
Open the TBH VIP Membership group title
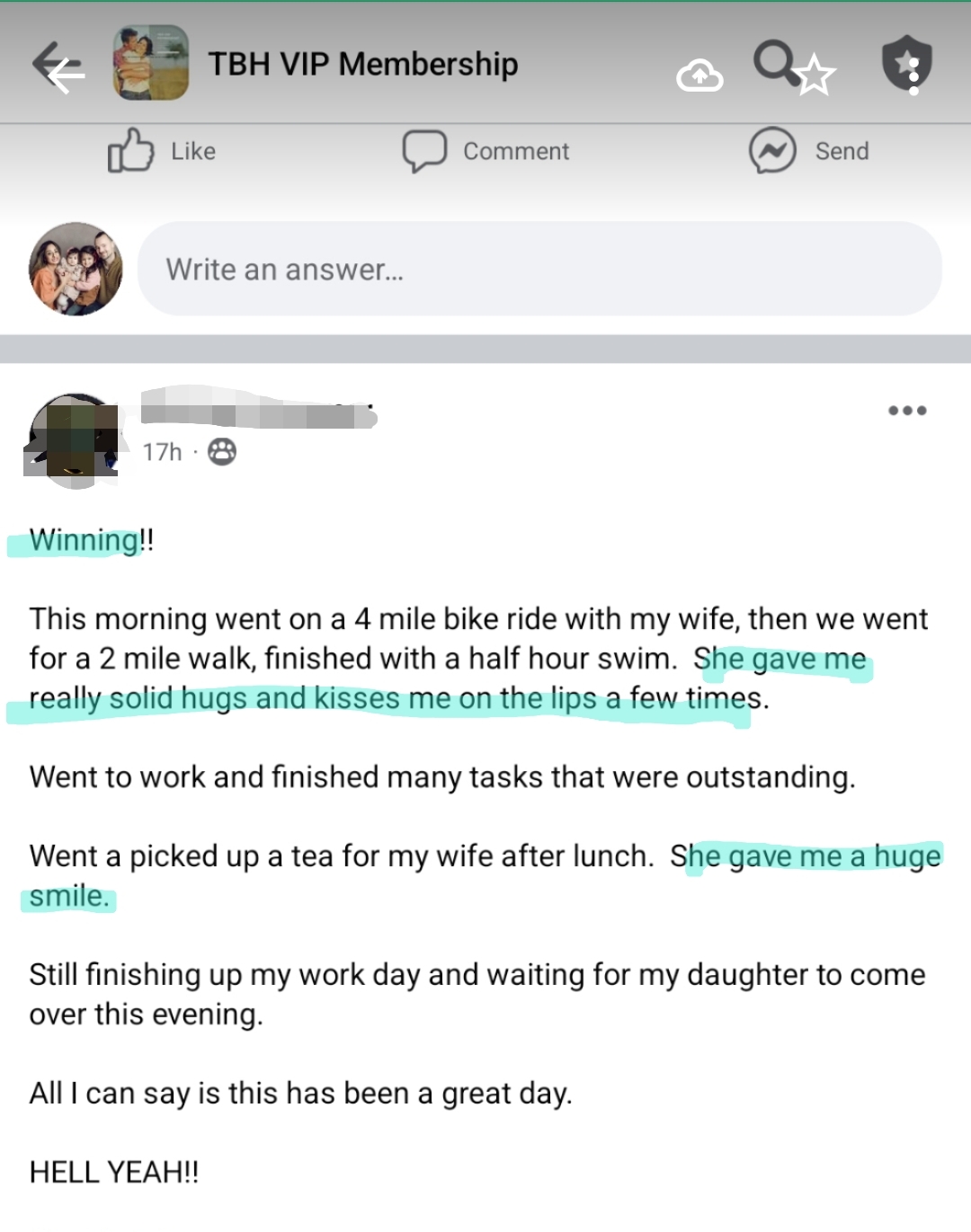pos(363,65)
